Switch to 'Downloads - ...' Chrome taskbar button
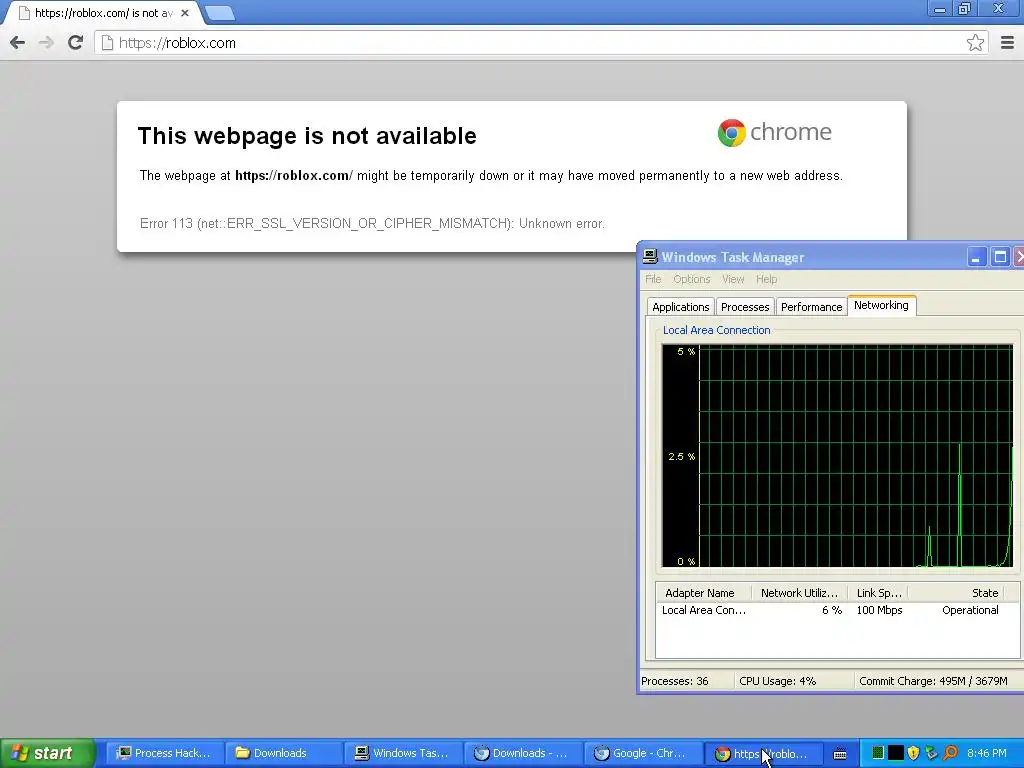Screen dimensions: 1024x768 point(522,753)
